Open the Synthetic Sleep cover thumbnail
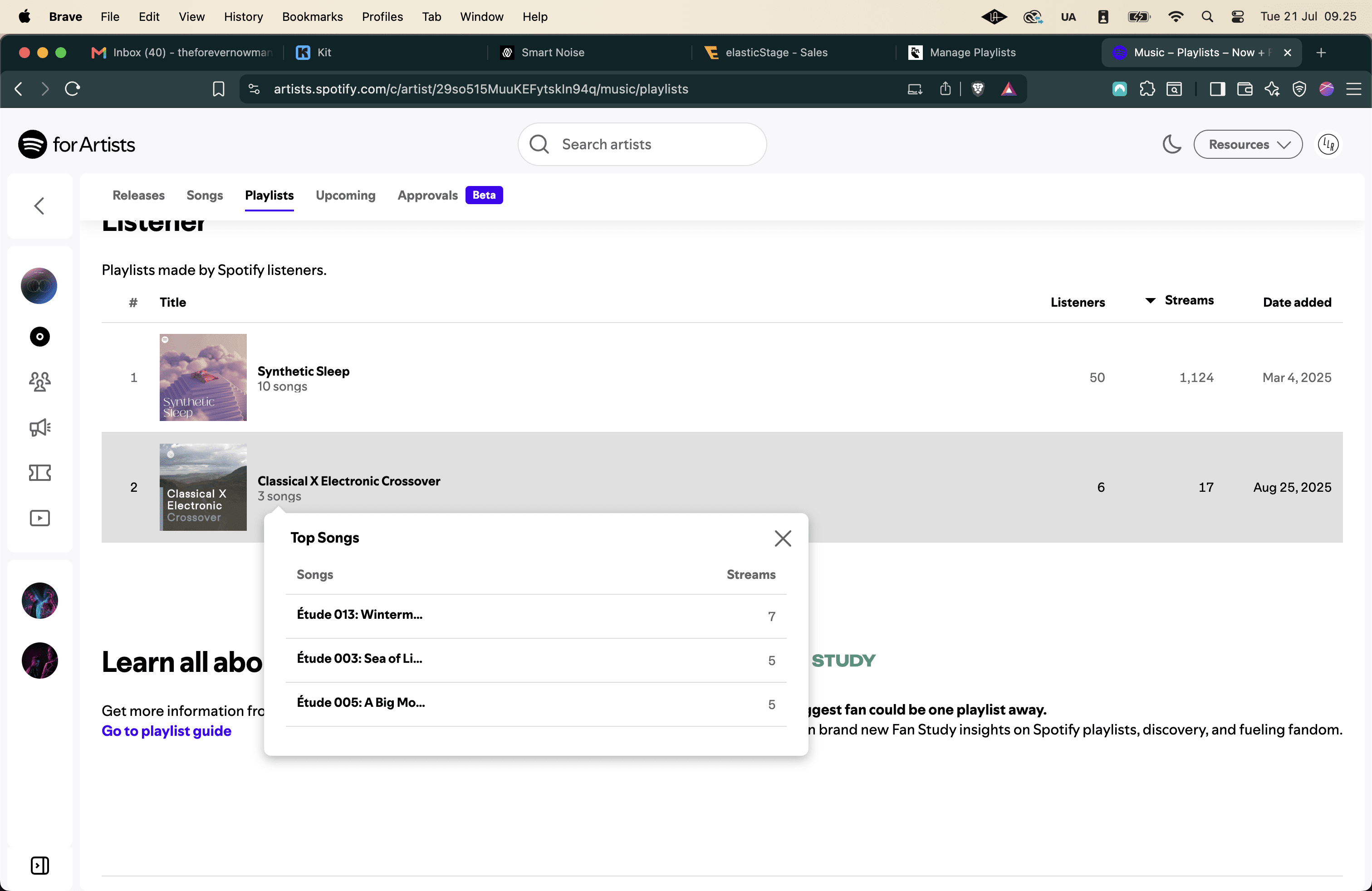Screen dimensions: 1372x891 pos(203,377)
